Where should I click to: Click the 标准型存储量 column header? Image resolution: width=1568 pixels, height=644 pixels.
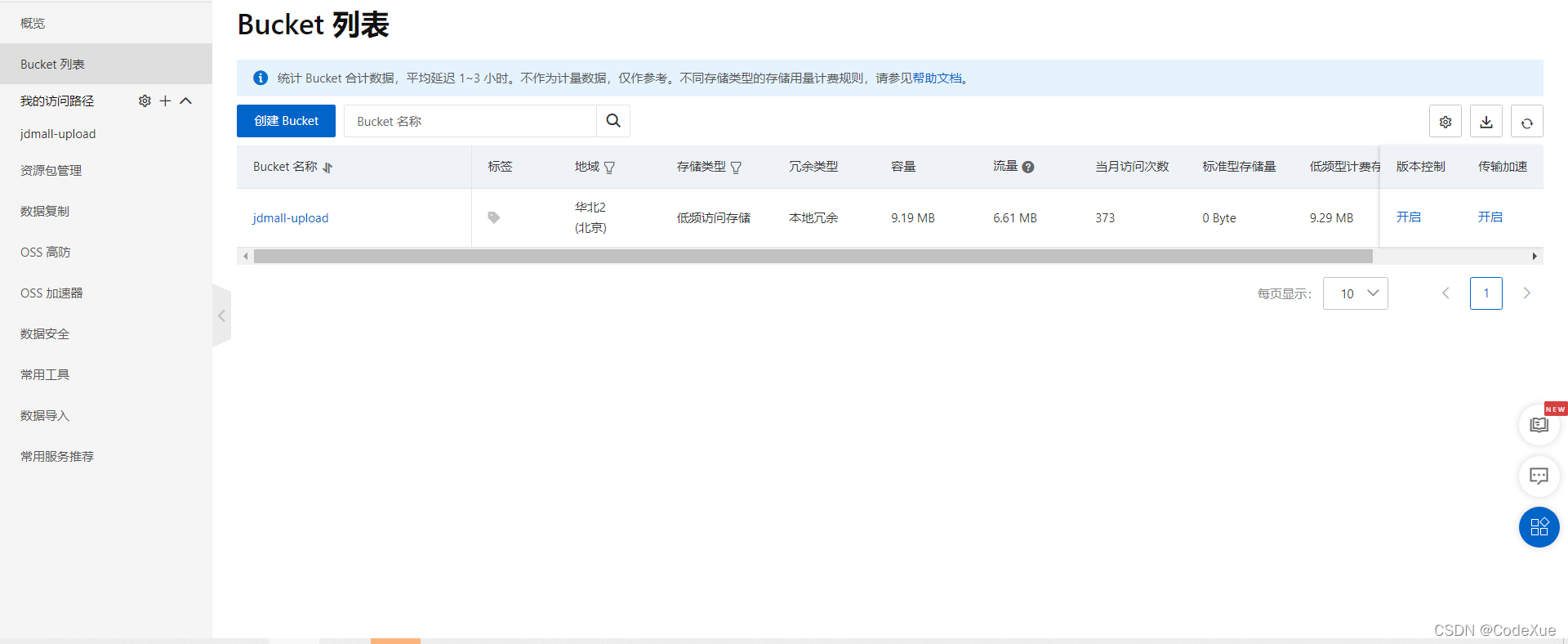[x=1239, y=167]
